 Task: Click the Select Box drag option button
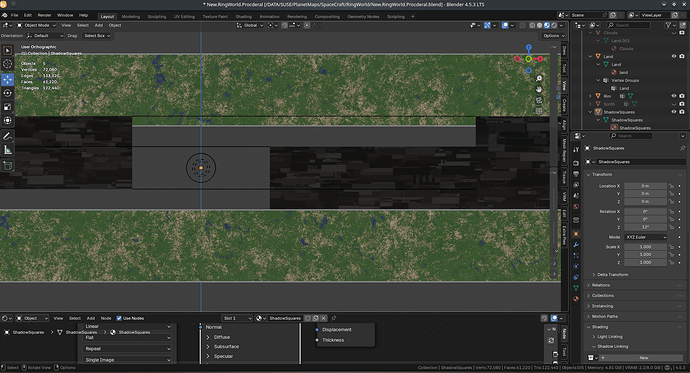point(97,36)
